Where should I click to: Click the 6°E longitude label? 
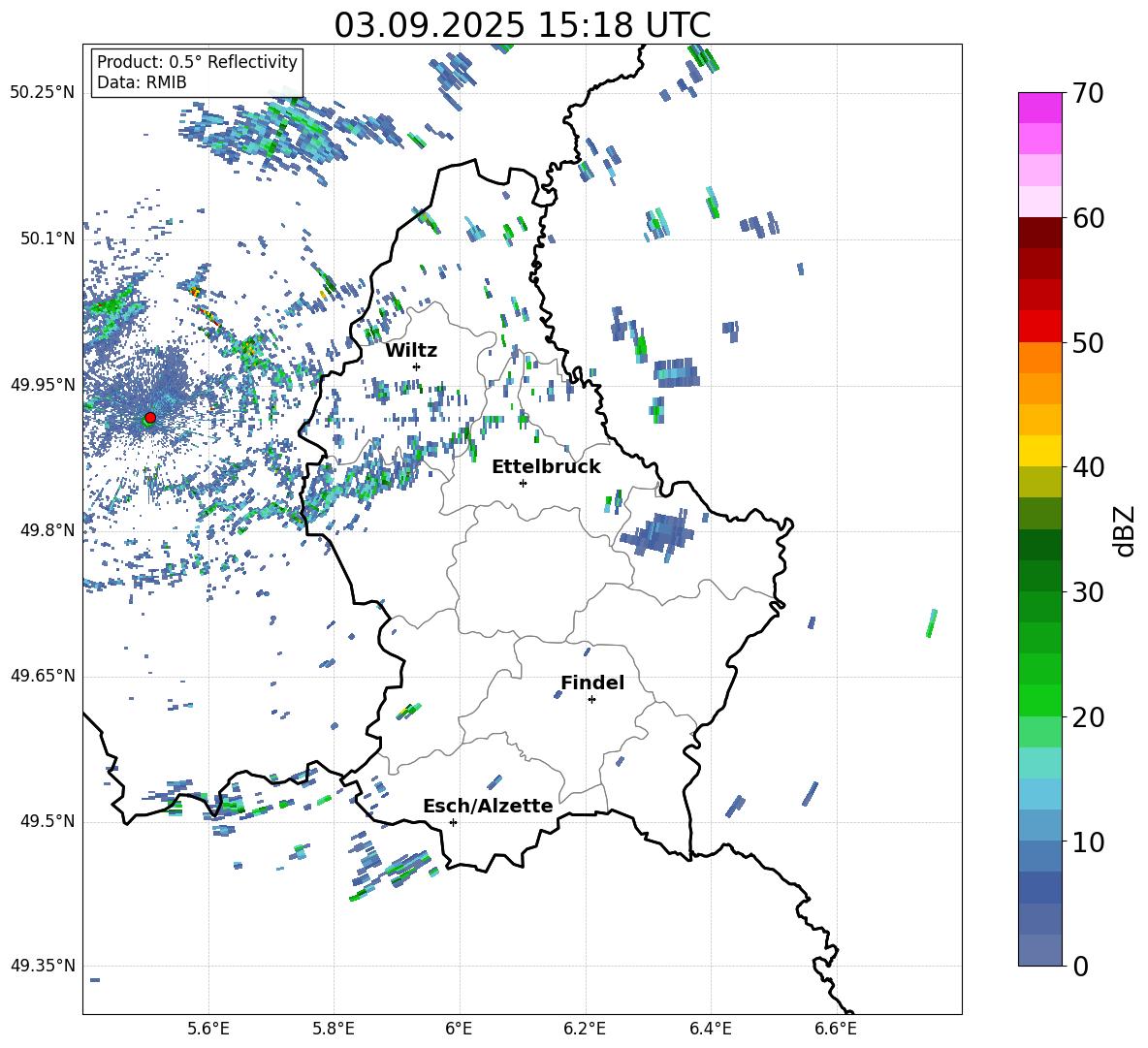459,1029
